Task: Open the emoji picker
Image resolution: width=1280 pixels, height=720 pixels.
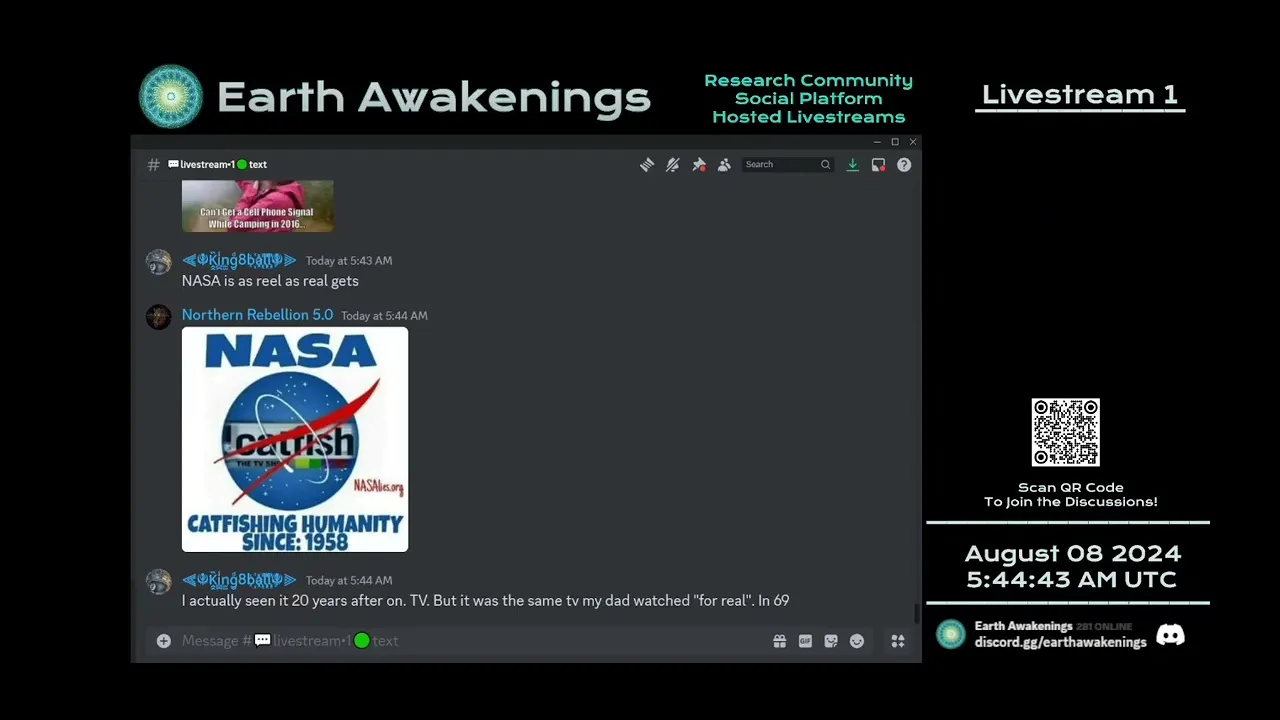Action: [x=857, y=641]
